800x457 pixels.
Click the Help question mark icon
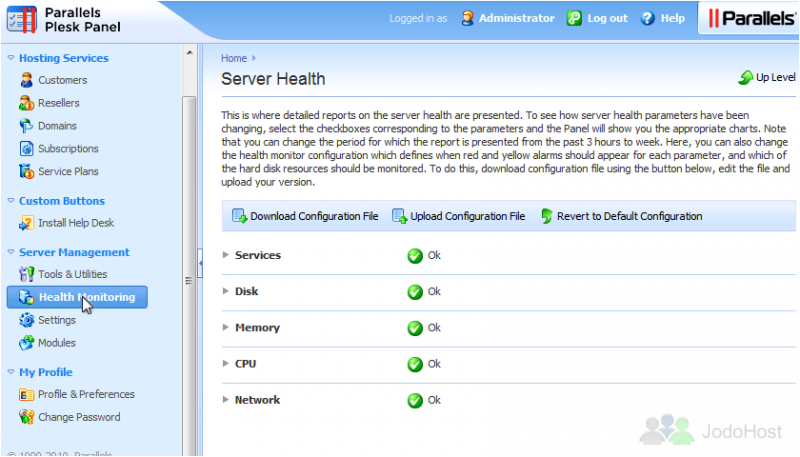[x=647, y=18]
